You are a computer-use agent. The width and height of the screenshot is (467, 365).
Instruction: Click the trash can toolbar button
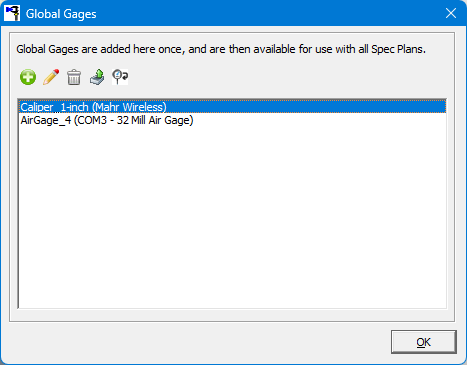tap(74, 77)
